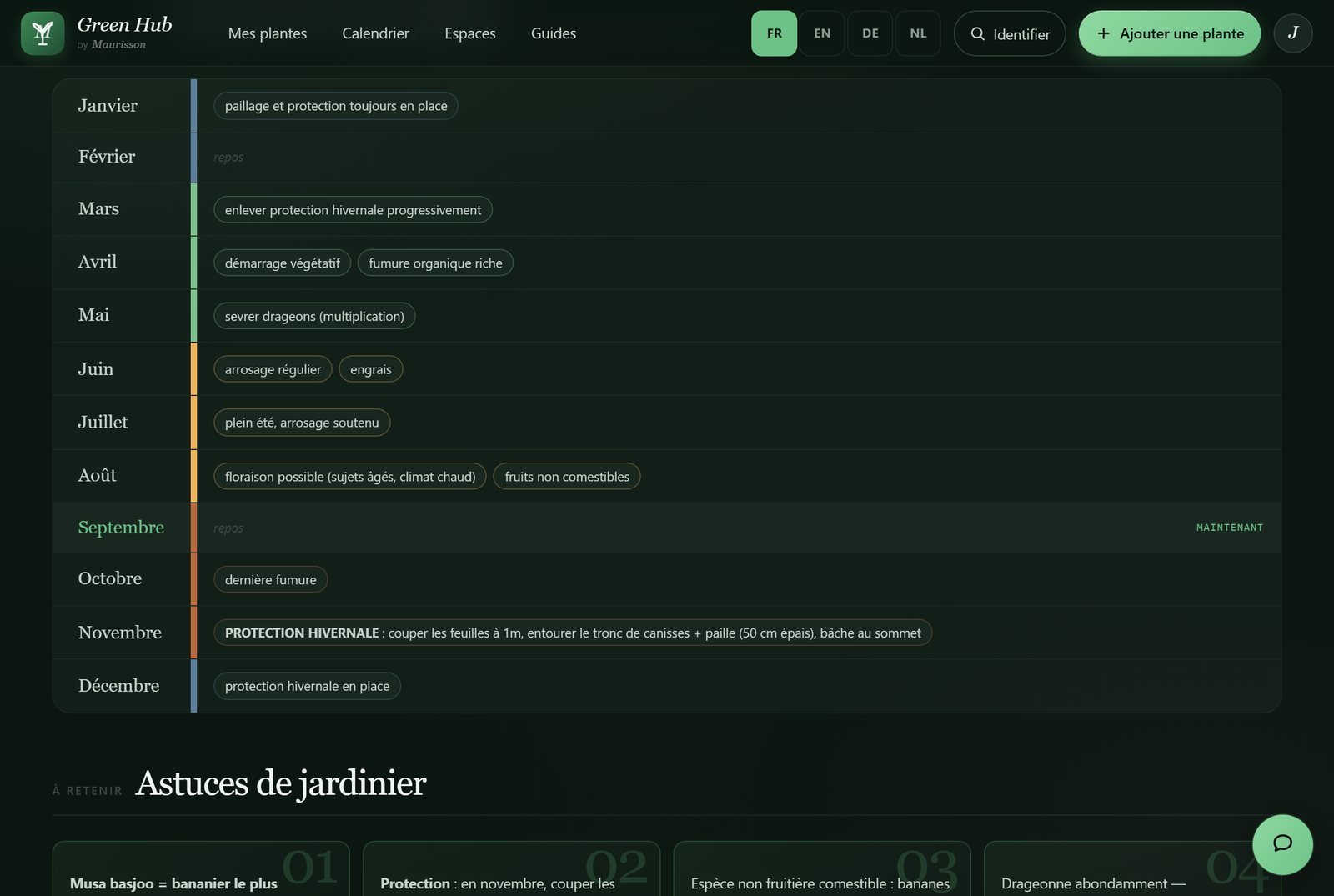Image resolution: width=1334 pixels, height=896 pixels.
Task: Select the highlighted Septembre month label
Action: tap(121, 528)
